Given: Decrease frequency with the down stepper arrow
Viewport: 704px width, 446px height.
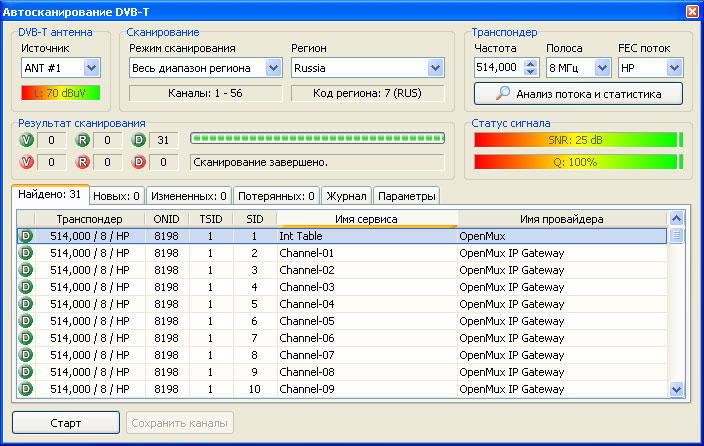Looking at the screenshot, I should tap(531, 72).
